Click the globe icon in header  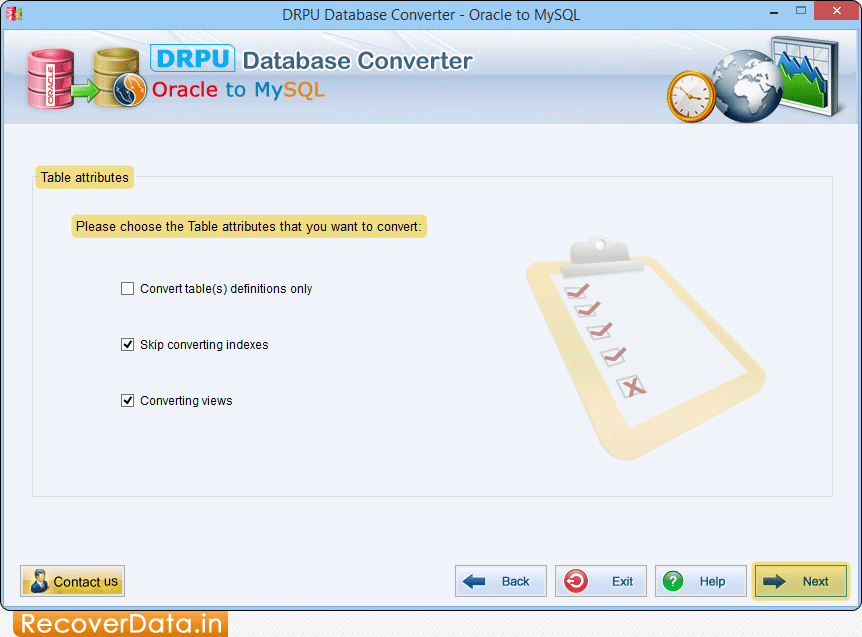(x=747, y=86)
